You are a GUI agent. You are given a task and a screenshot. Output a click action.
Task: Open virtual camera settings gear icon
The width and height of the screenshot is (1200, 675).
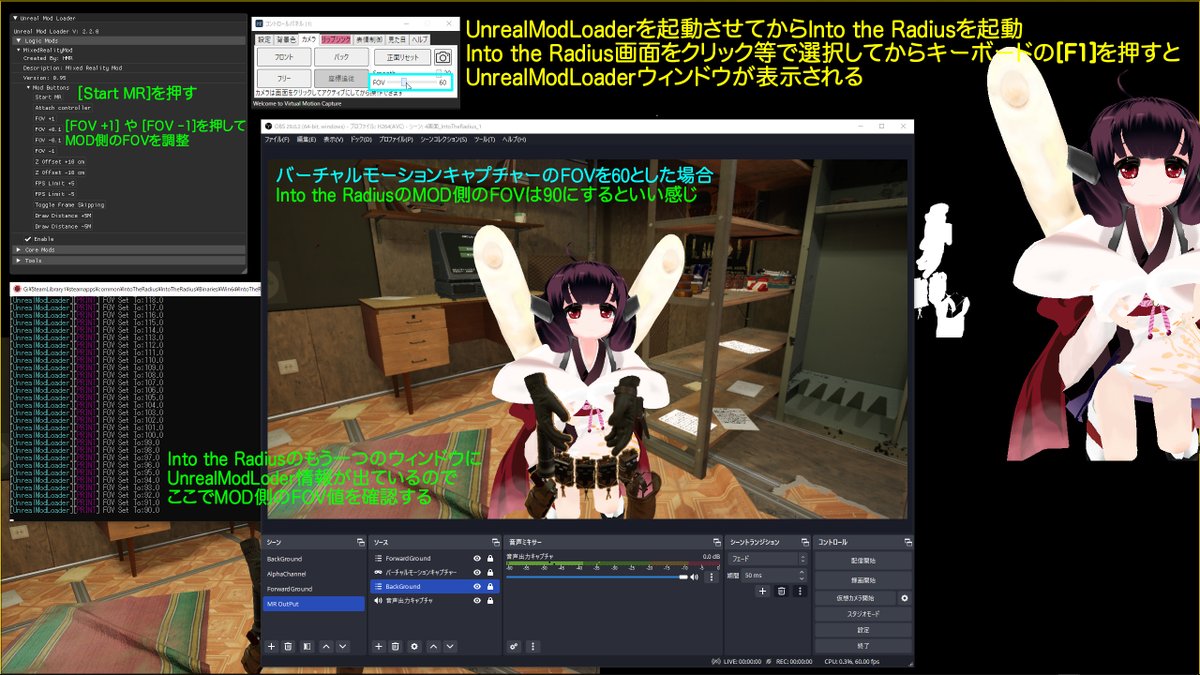904,598
